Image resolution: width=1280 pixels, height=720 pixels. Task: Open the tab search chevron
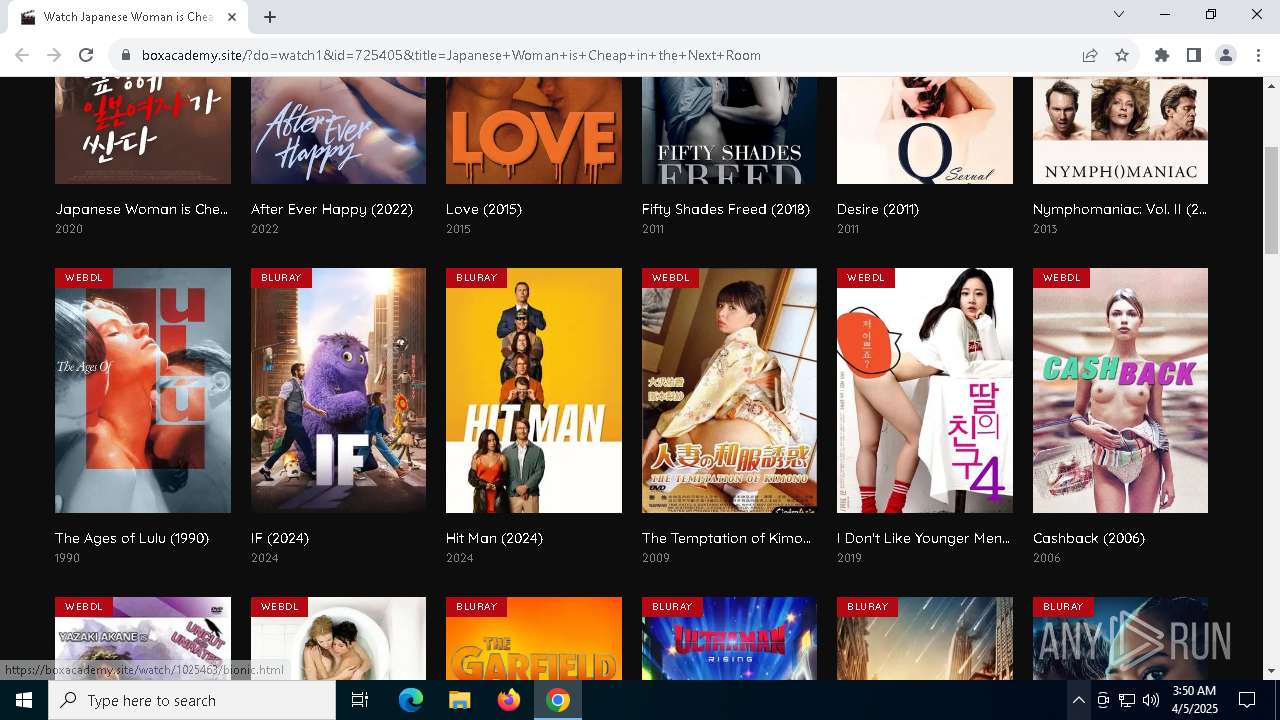[x=1119, y=14]
